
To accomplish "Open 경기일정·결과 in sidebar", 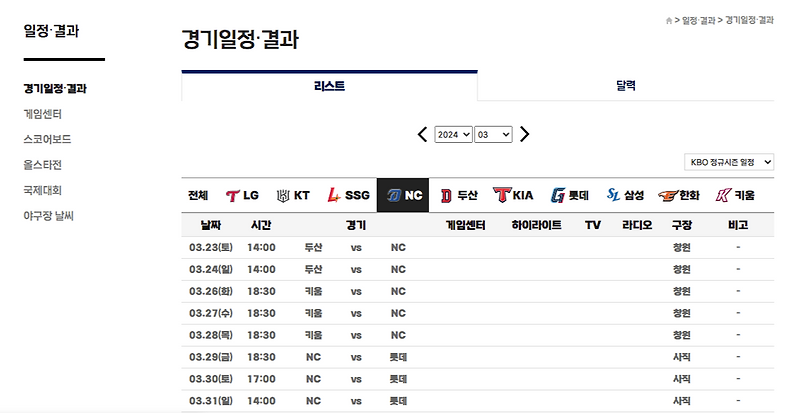I will 55,88.
